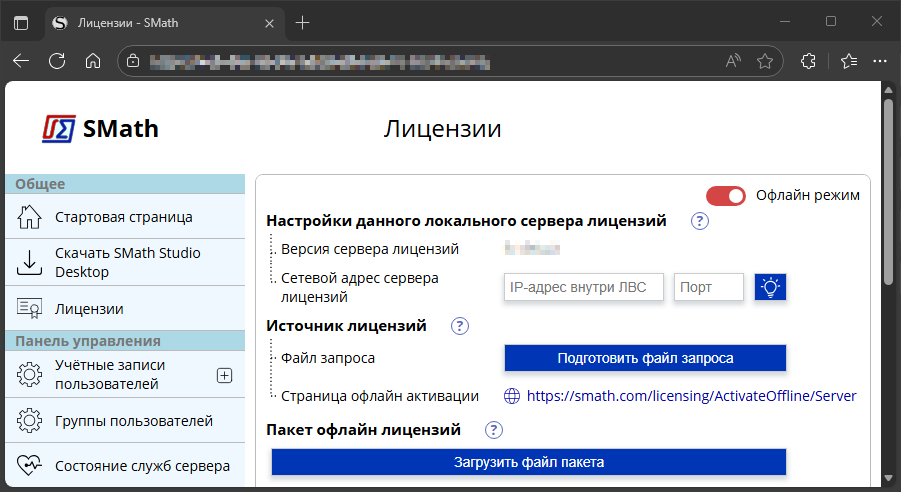Image resolution: width=901 pixels, height=492 pixels.
Task: Open the tab actions menu icon
Action: 21,23
